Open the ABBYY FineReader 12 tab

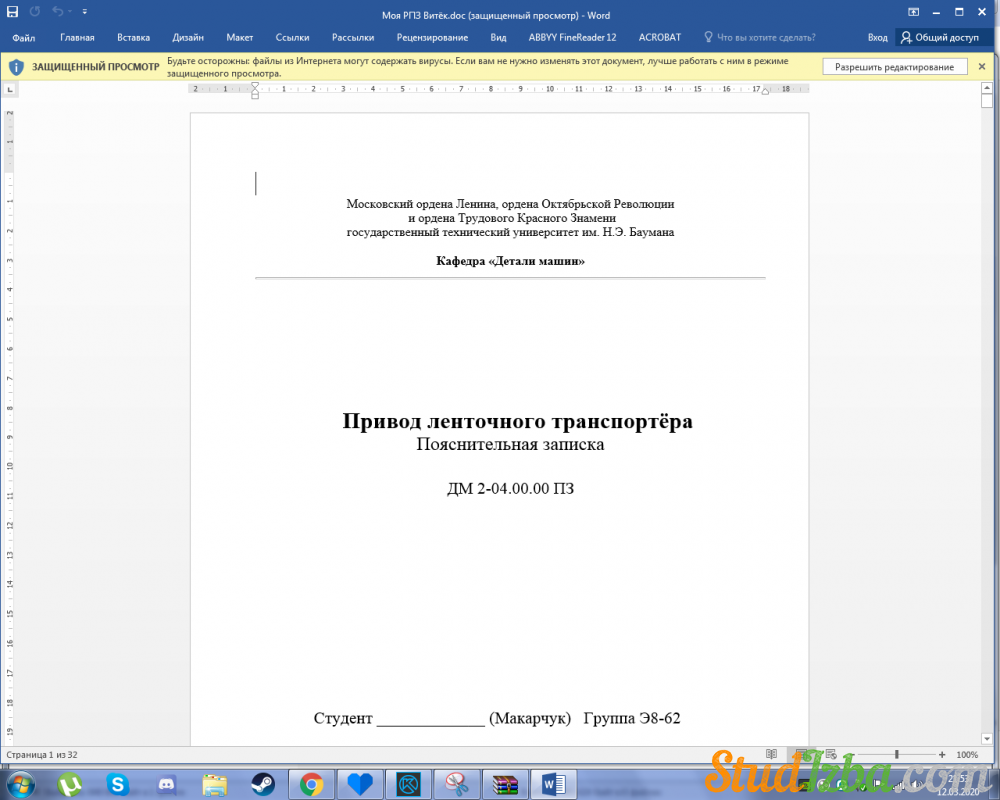[572, 37]
